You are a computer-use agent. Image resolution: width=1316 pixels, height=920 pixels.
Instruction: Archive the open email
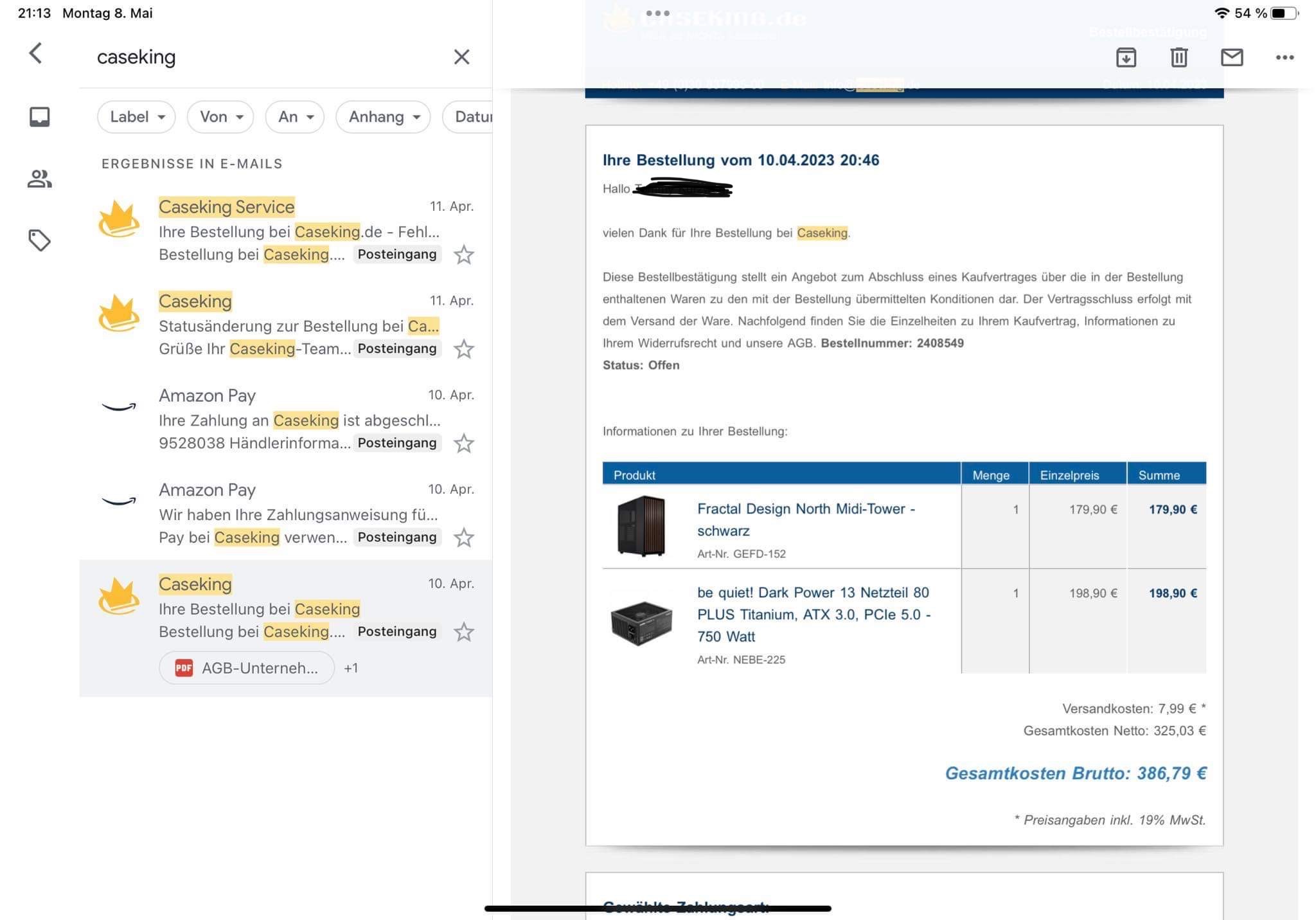1126,58
